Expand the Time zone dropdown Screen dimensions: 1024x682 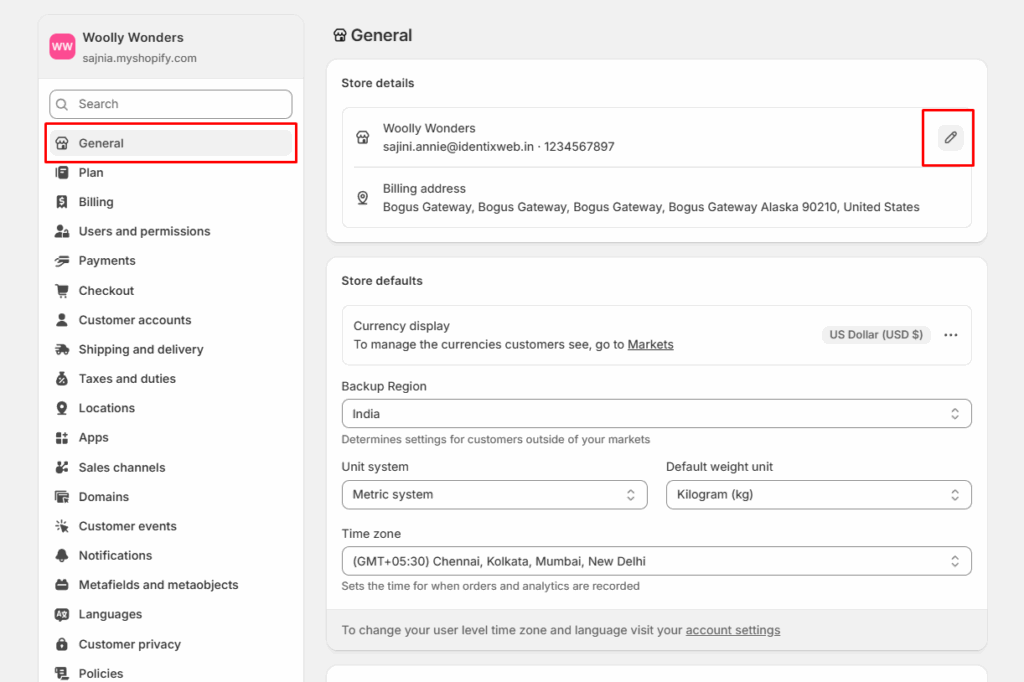point(656,562)
